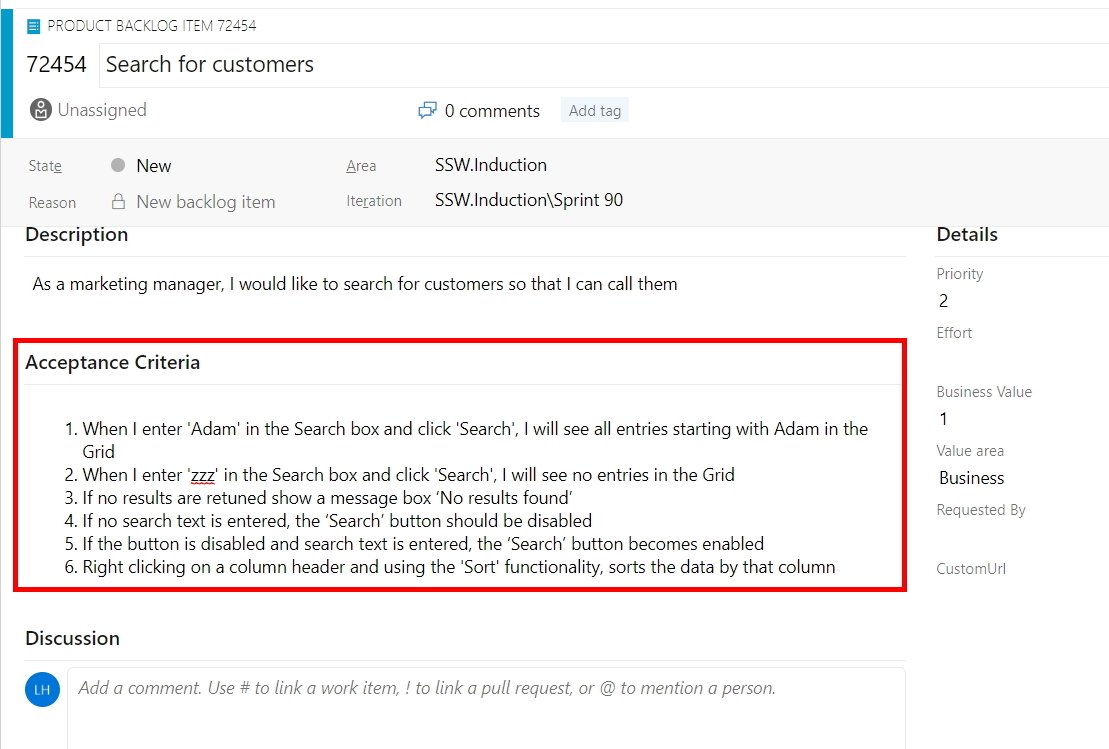Collapse the Acceptance Criteria section header

click(112, 363)
